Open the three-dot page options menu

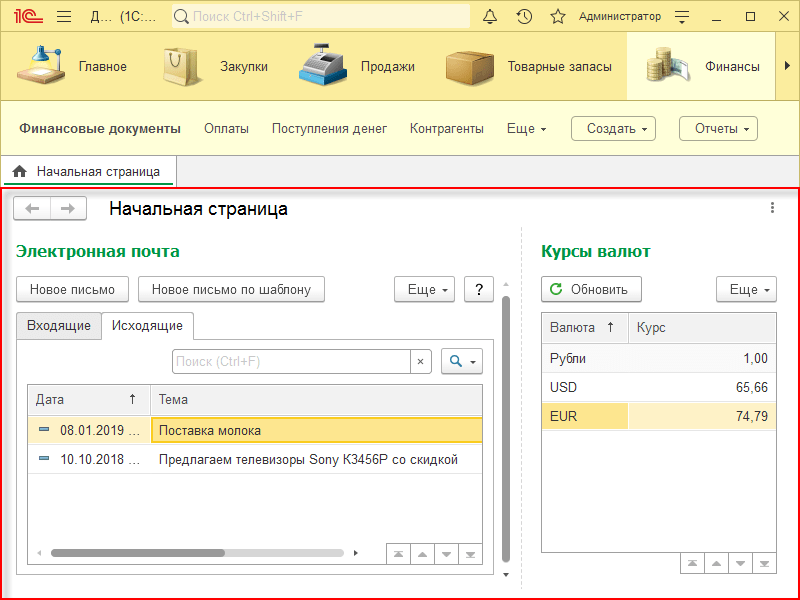pos(772,207)
